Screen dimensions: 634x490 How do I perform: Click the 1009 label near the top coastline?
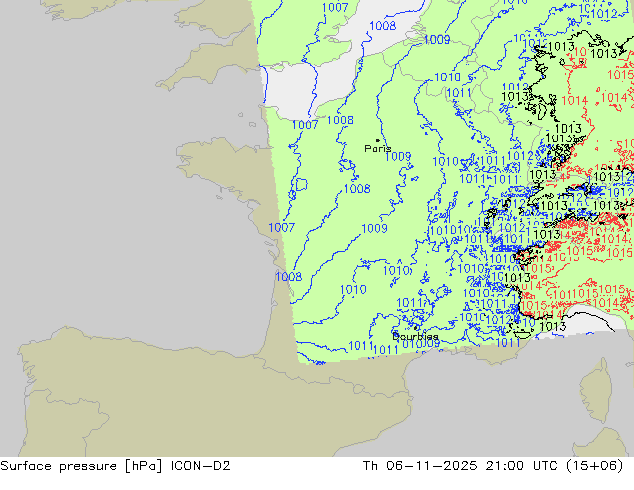point(437,40)
